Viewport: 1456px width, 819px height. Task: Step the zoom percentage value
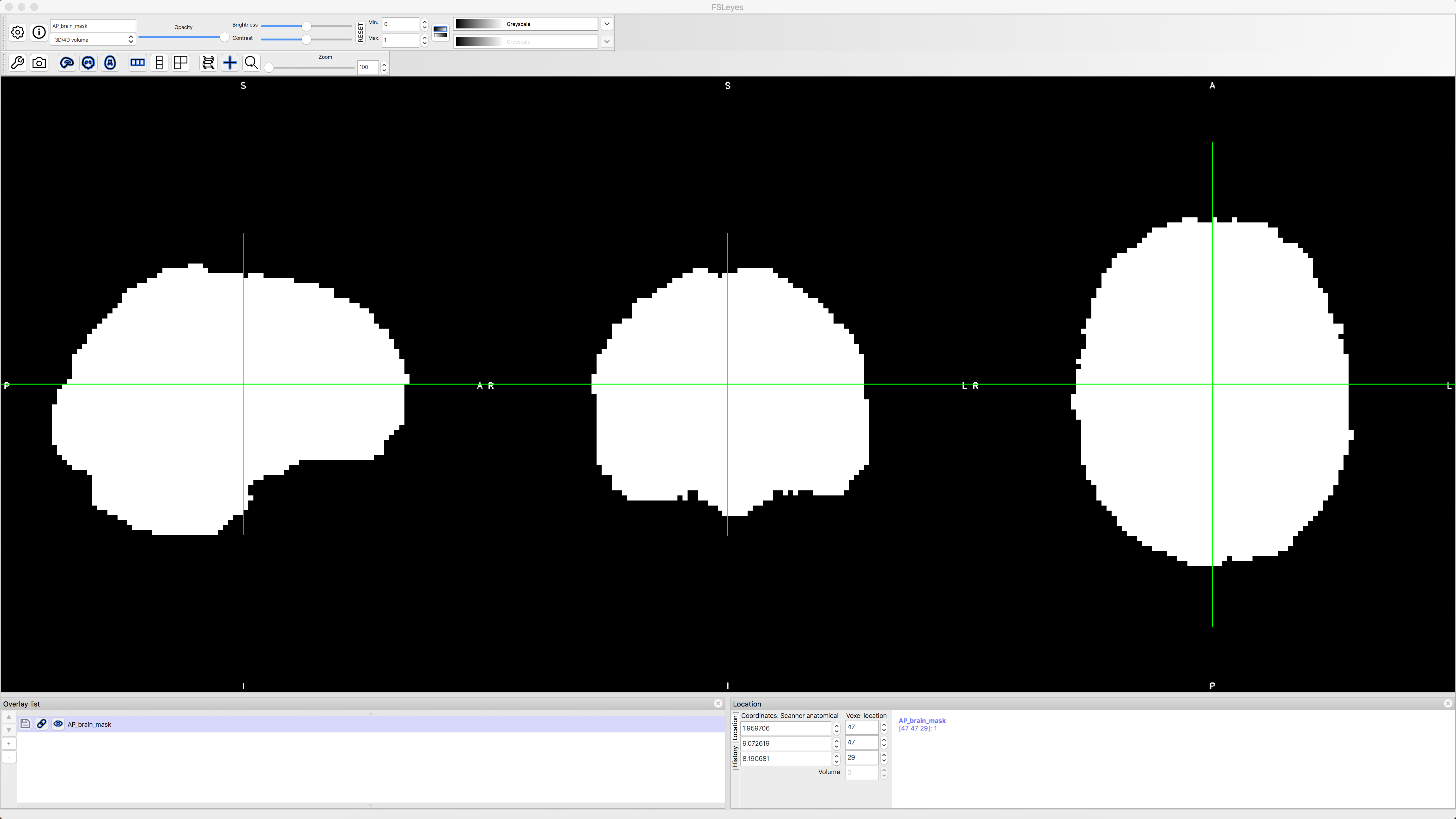click(x=384, y=67)
